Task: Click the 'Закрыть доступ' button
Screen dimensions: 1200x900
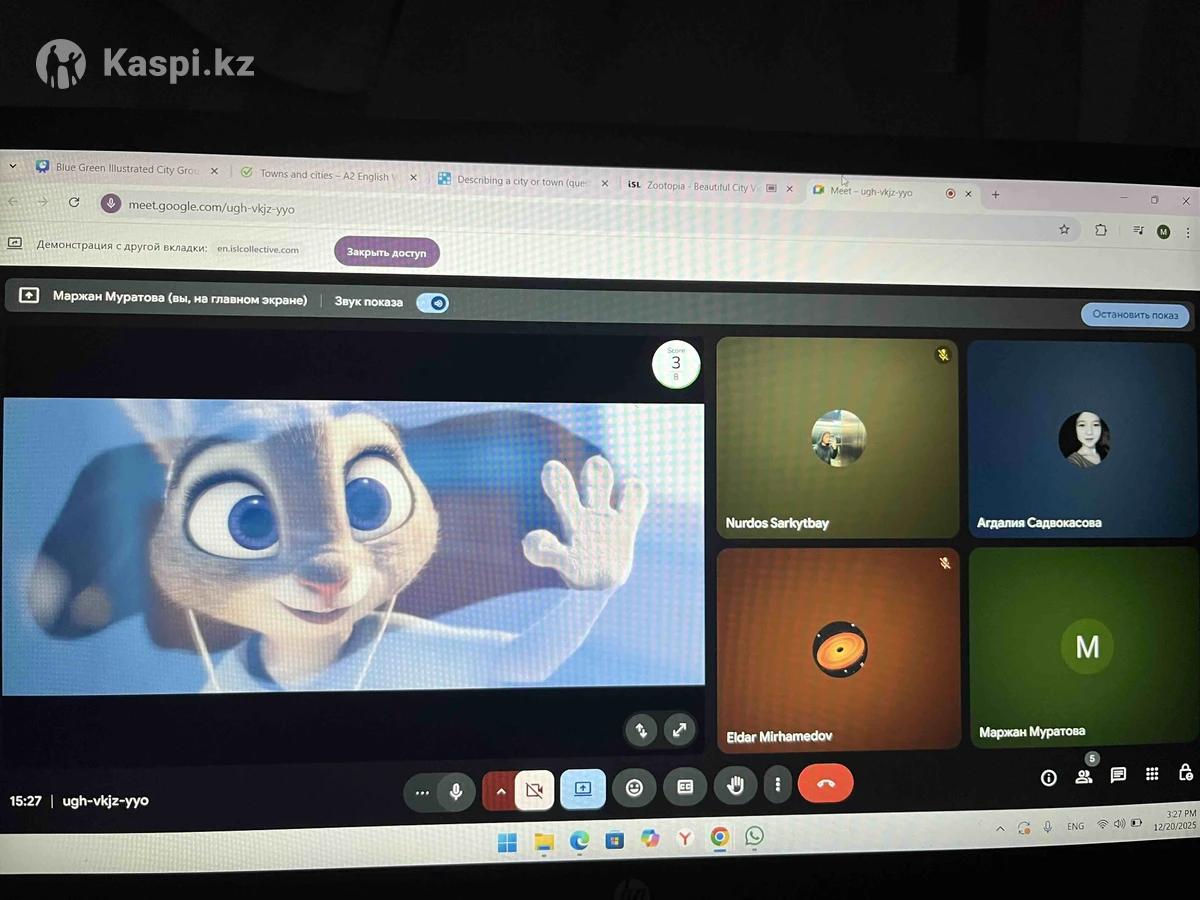Action: pos(386,253)
